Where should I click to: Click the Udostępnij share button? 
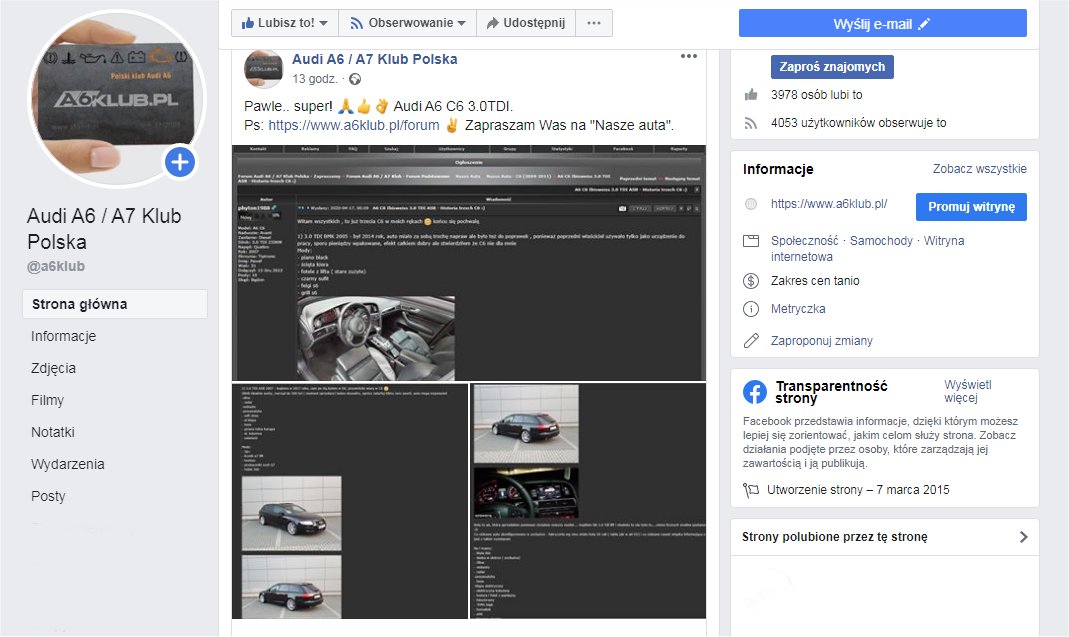526,23
